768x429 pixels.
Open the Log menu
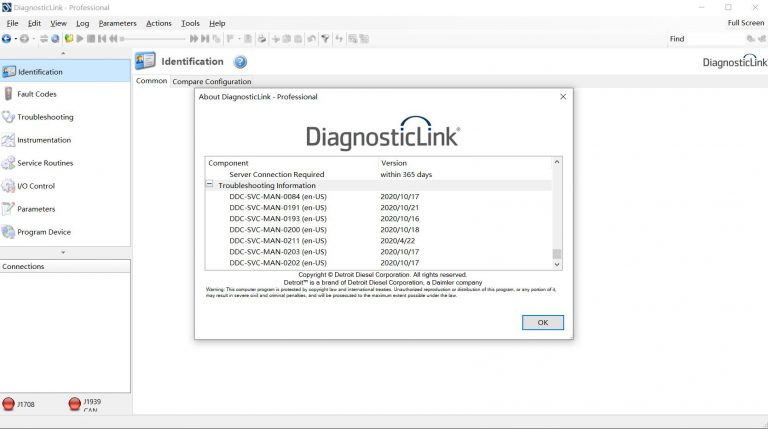[82, 23]
